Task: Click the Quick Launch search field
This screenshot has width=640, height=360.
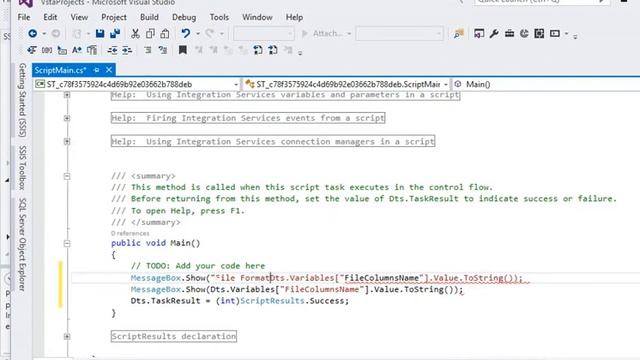Action: coord(542,2)
